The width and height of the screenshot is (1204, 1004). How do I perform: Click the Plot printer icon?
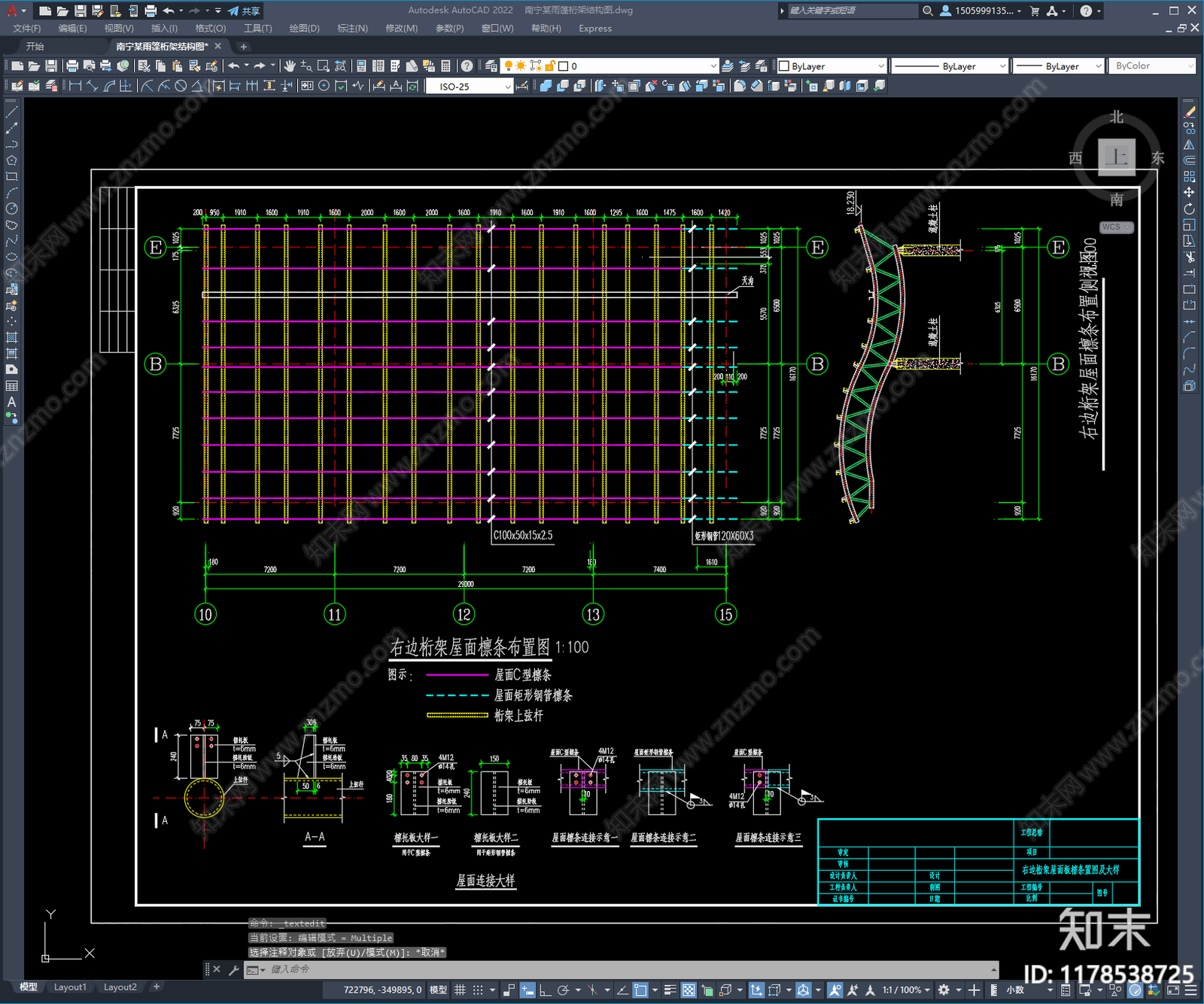tap(73, 66)
